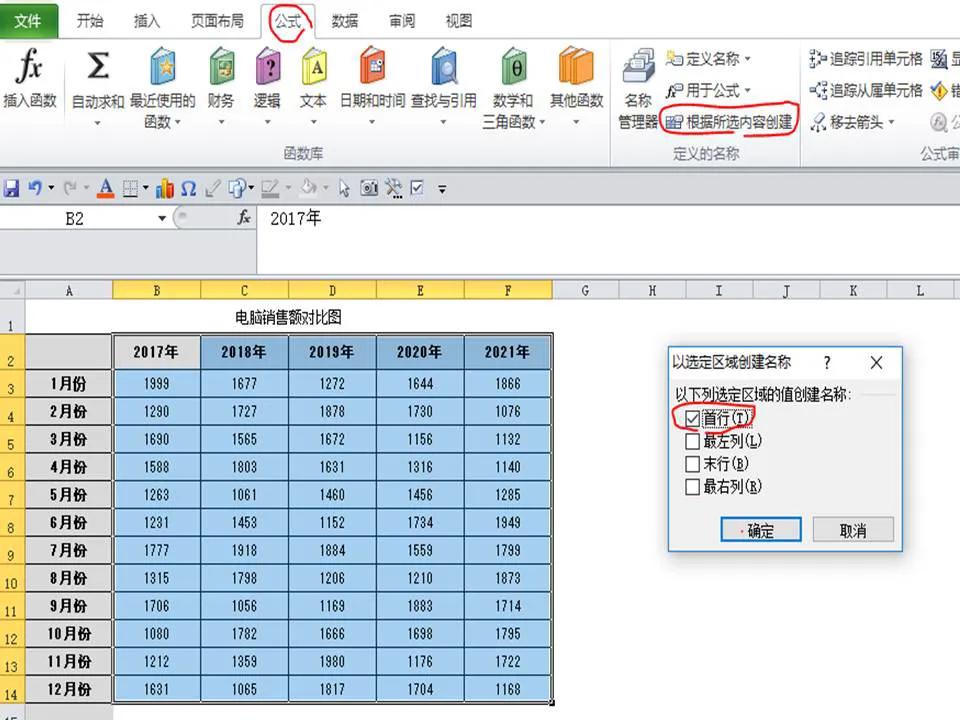Click the checkbox icon in quick toolbar
The height and width of the screenshot is (720, 960).
pyautogui.click(x=417, y=188)
